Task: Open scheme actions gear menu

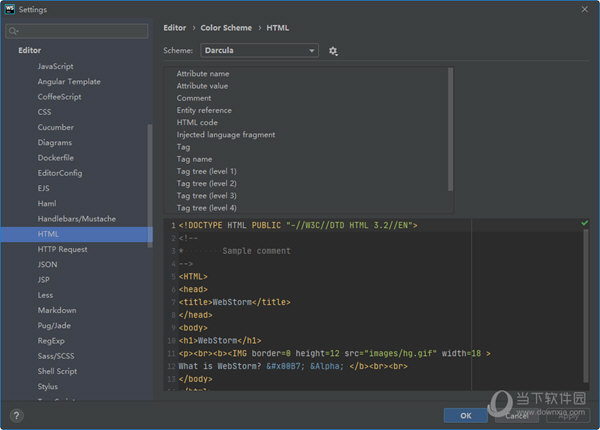Action: tap(333, 50)
